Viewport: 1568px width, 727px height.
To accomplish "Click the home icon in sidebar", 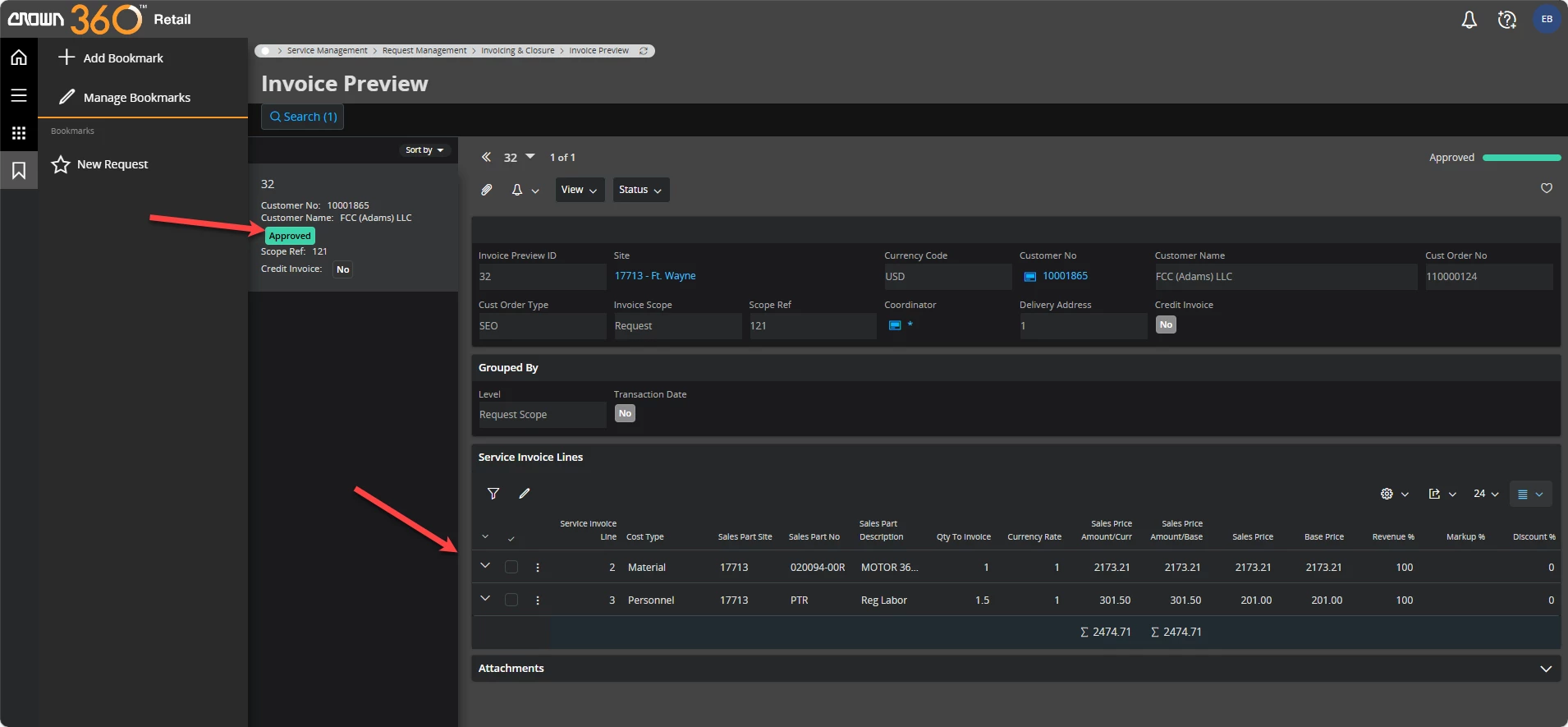I will [19, 58].
